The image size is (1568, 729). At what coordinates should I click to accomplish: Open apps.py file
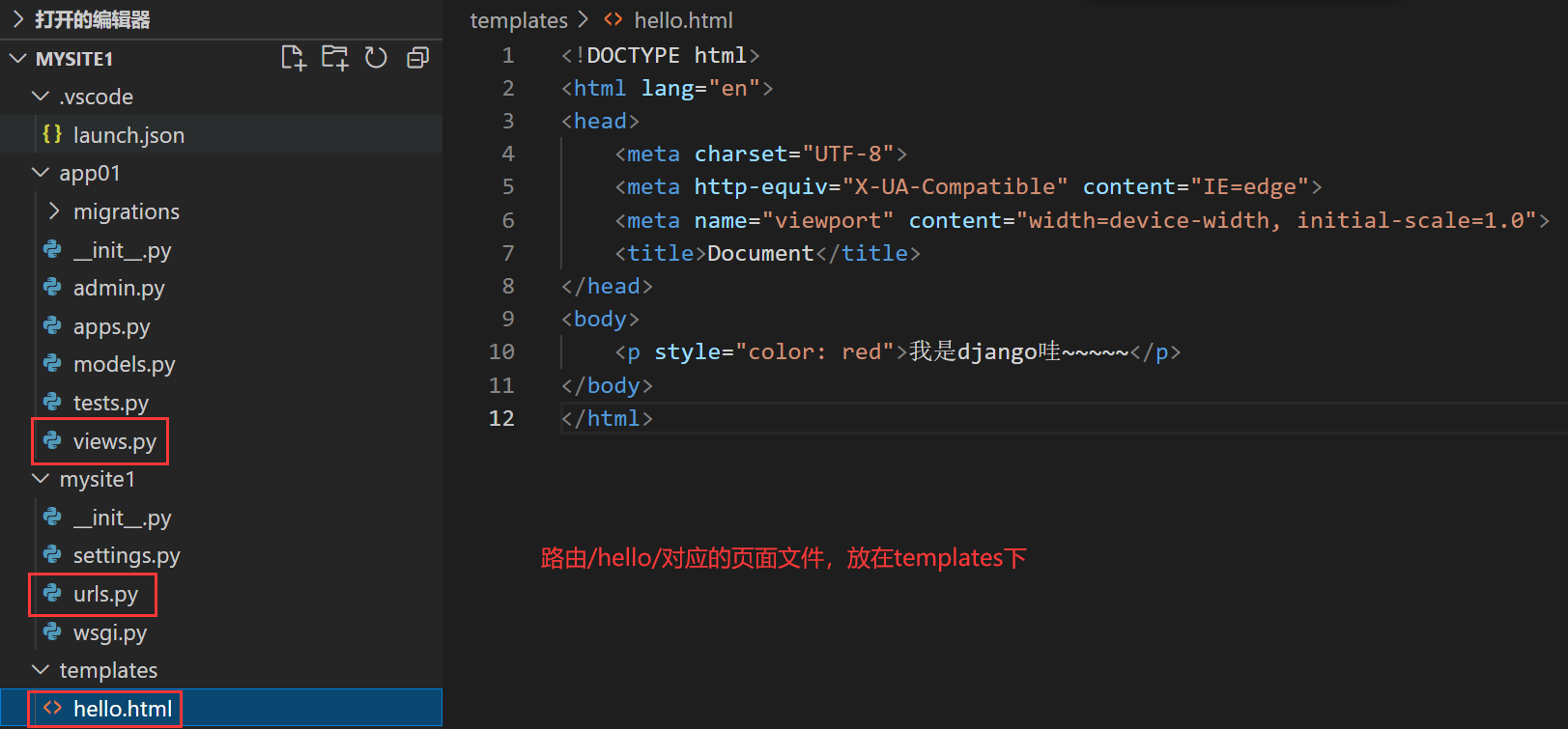tap(112, 326)
